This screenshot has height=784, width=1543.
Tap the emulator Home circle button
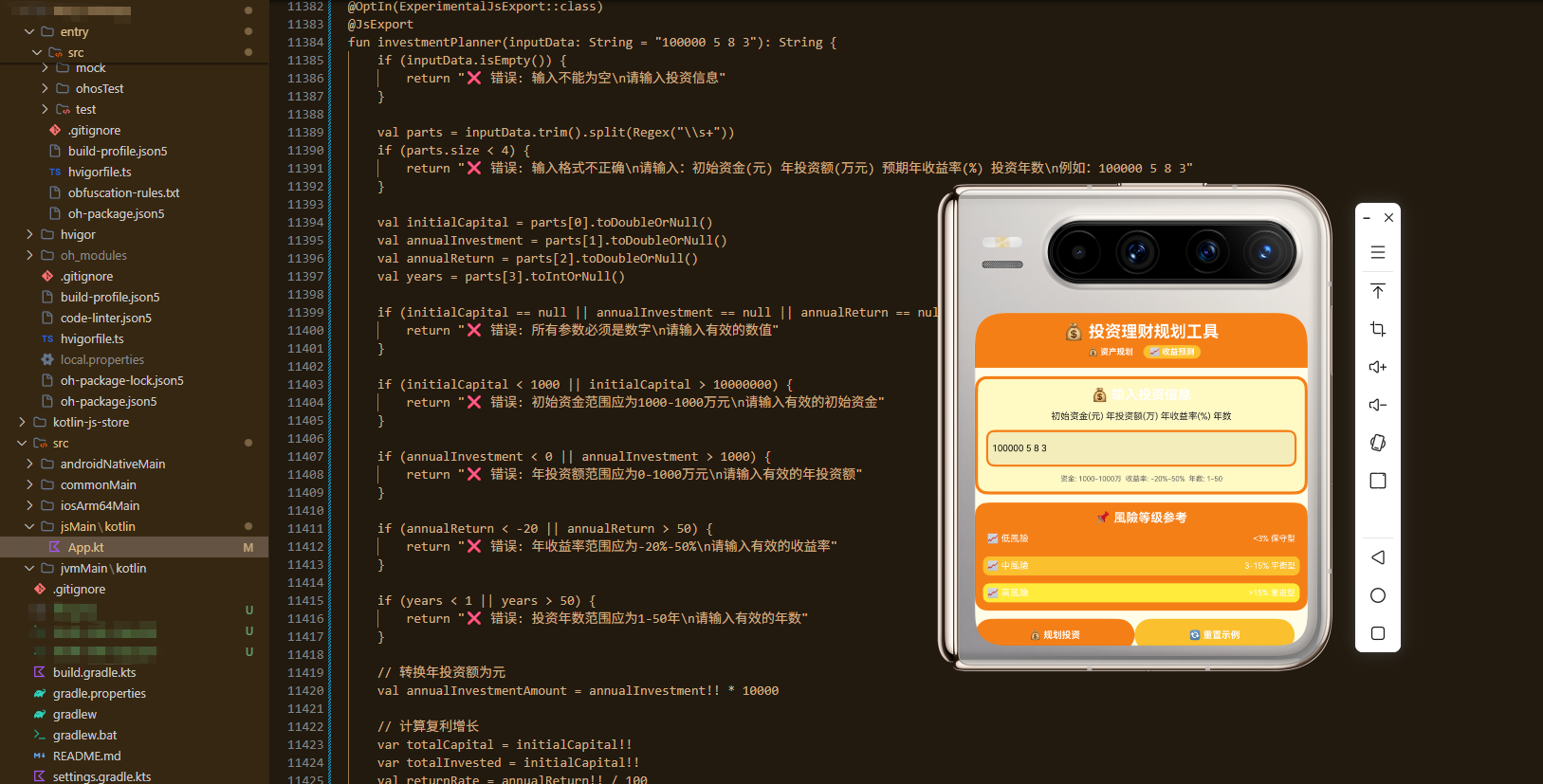1378,595
